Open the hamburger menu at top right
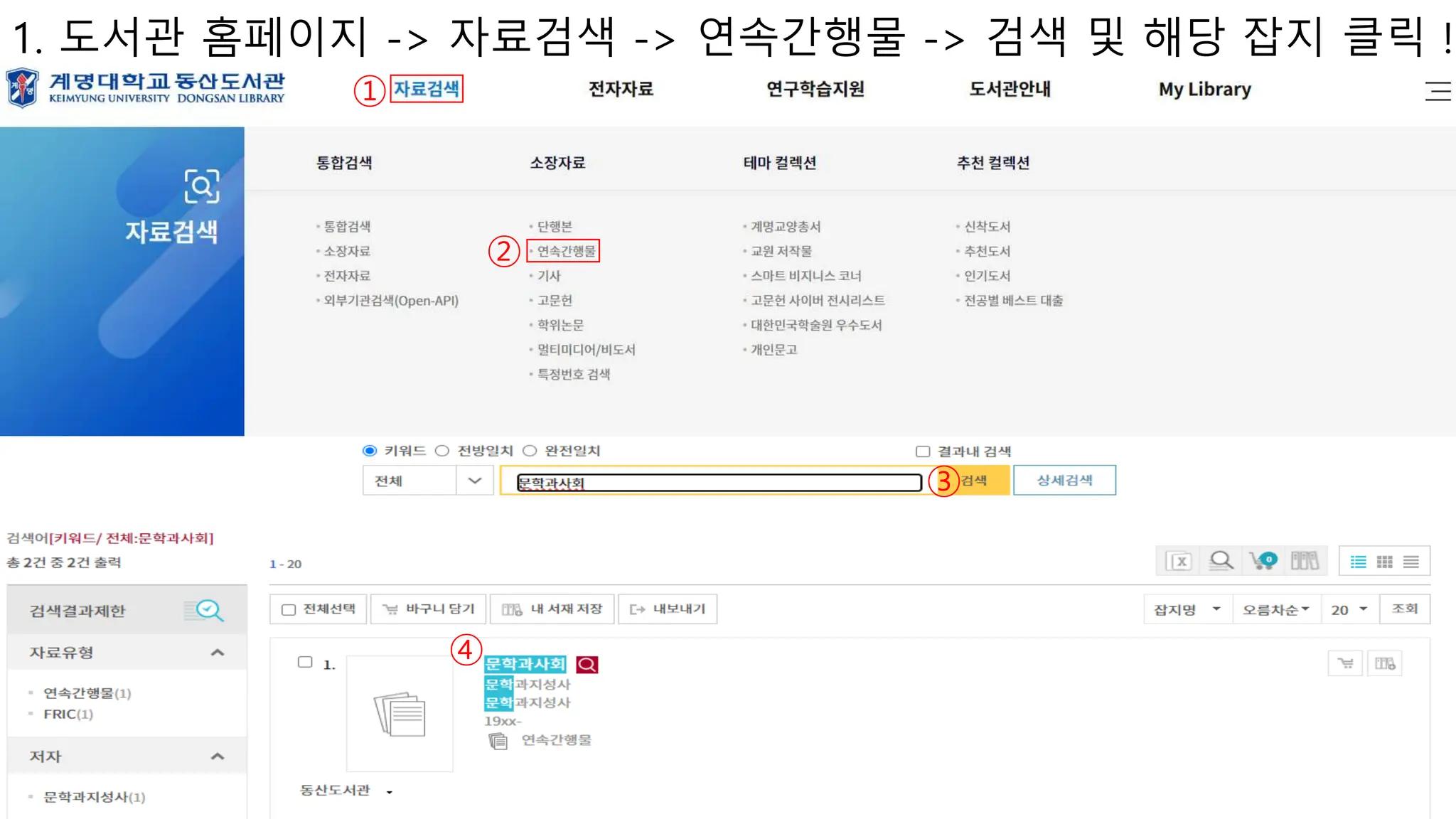 1438,91
